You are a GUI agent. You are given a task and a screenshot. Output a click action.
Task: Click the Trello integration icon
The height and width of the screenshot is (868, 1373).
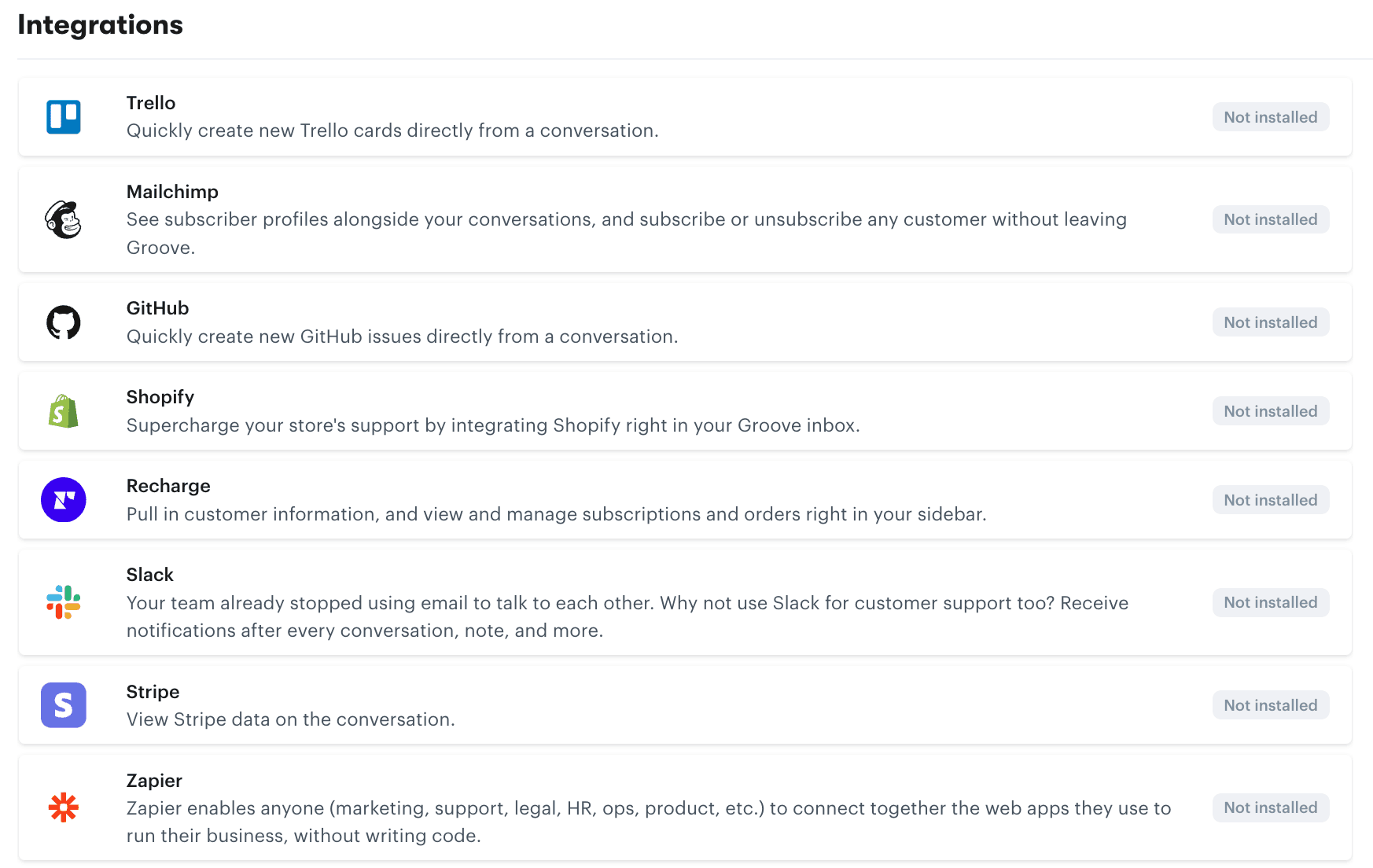click(x=63, y=116)
